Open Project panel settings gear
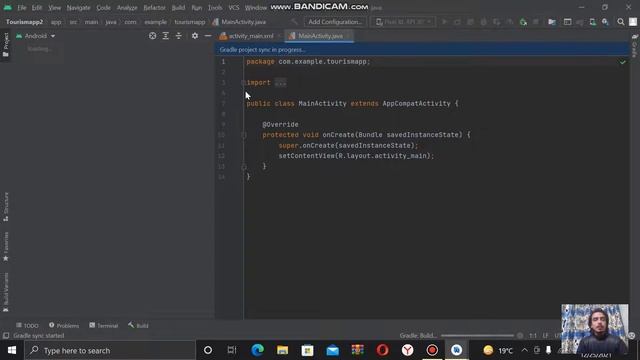 pos(195,36)
